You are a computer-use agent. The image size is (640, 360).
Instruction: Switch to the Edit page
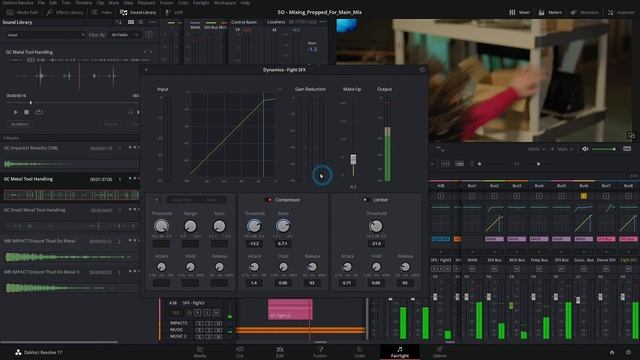click(x=280, y=352)
